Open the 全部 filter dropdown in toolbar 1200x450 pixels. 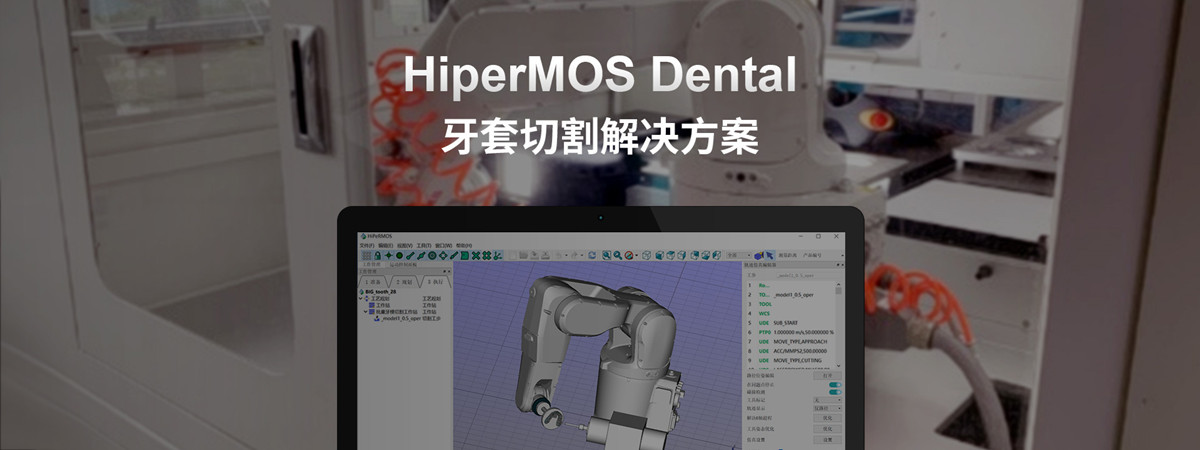pyautogui.click(x=737, y=256)
